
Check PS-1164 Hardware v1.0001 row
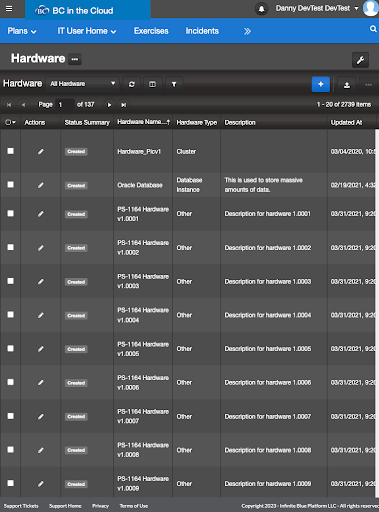click(x=11, y=213)
